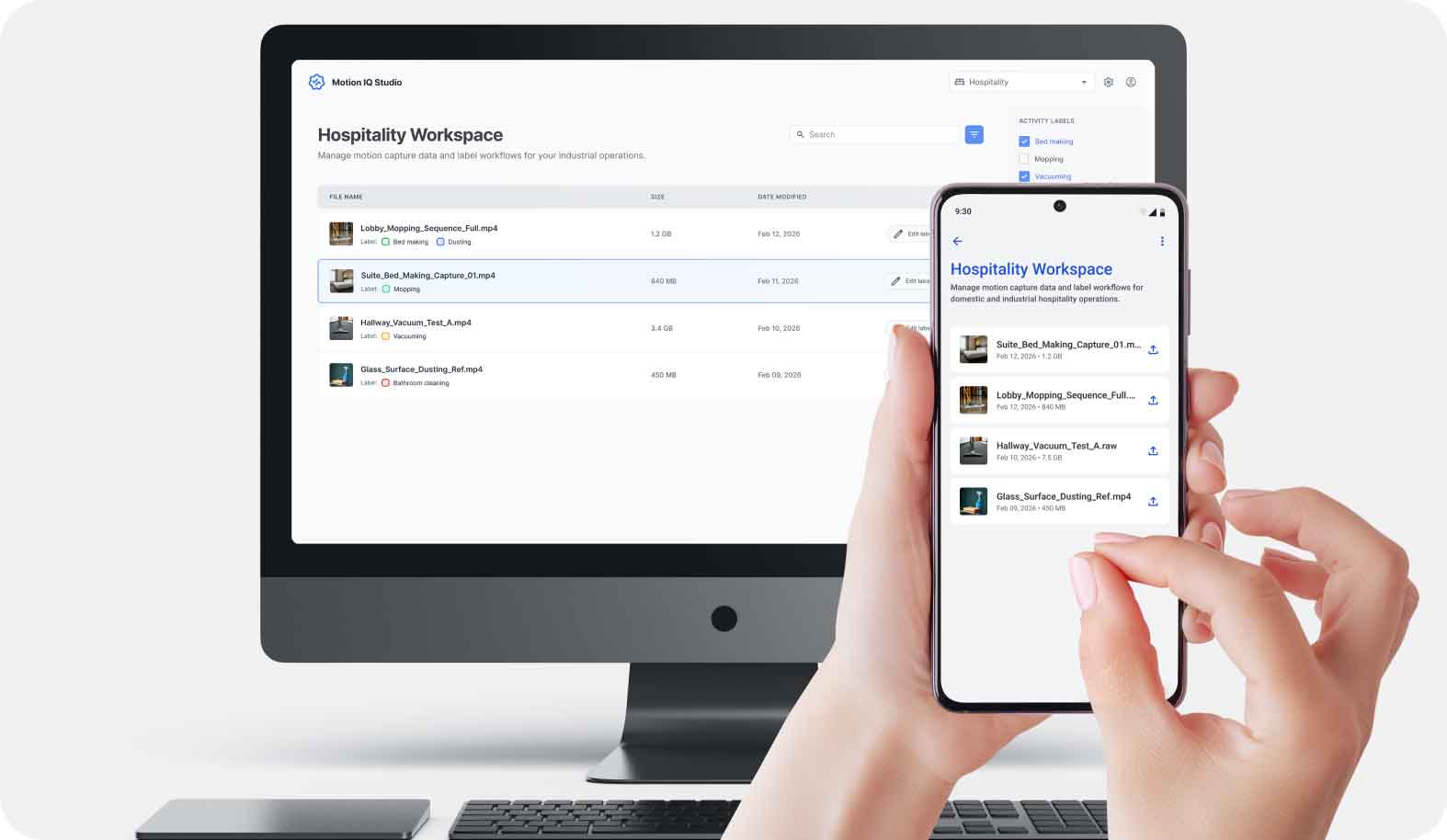
Task: Tap upload icon for Glass_Surface_Dusting_Ref.mp4 on phone
Action: 1153,501
